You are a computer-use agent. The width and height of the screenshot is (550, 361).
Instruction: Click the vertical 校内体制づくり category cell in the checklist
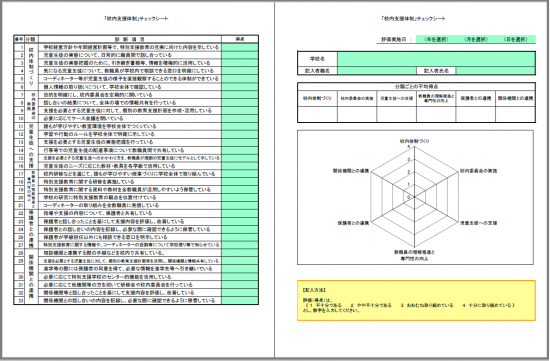[31, 67]
